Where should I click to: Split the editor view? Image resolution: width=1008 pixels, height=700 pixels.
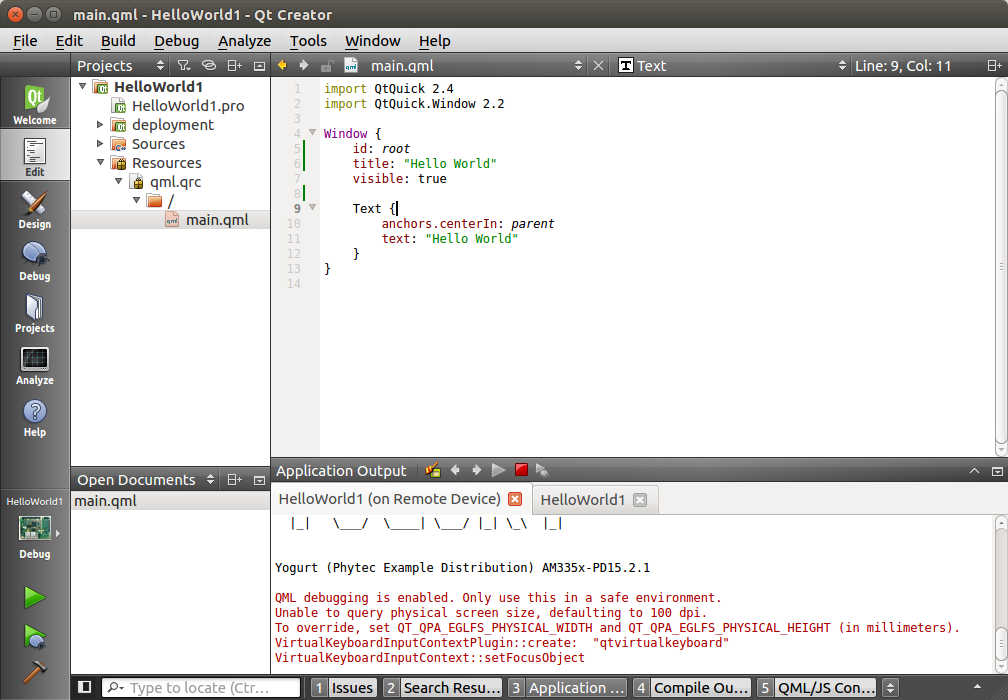(x=994, y=66)
